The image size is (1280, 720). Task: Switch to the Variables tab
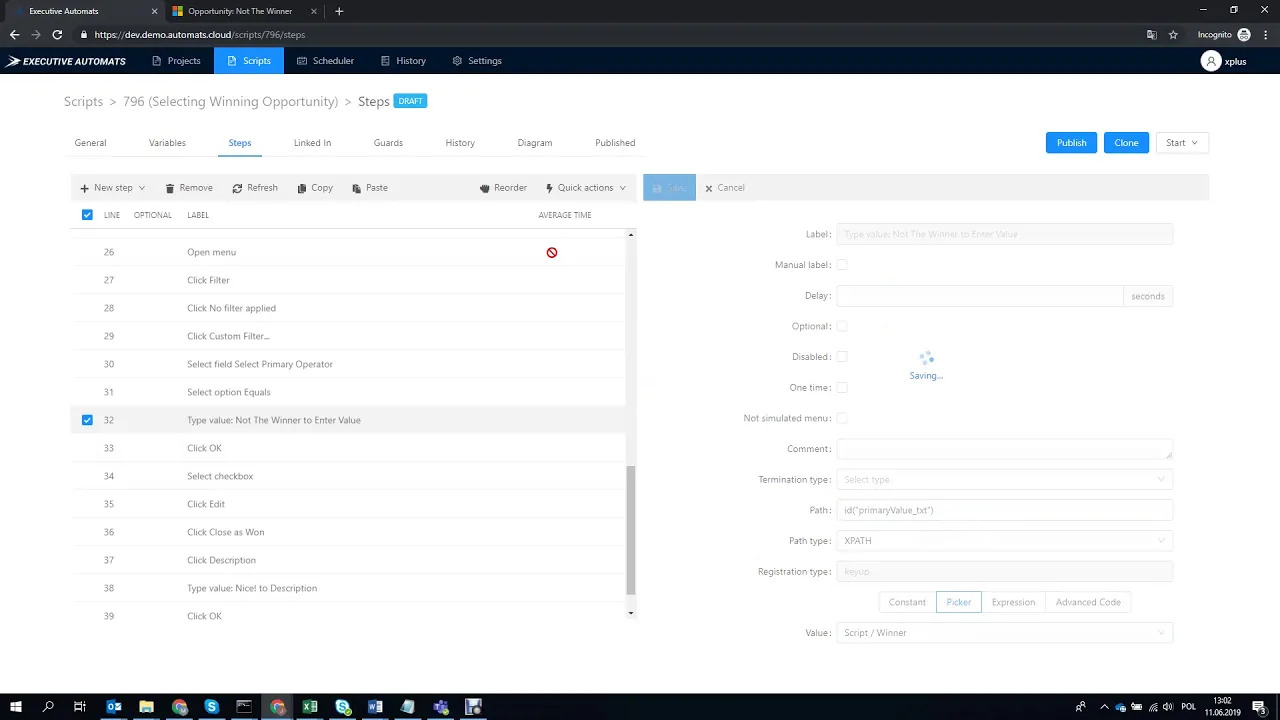pyautogui.click(x=166, y=142)
